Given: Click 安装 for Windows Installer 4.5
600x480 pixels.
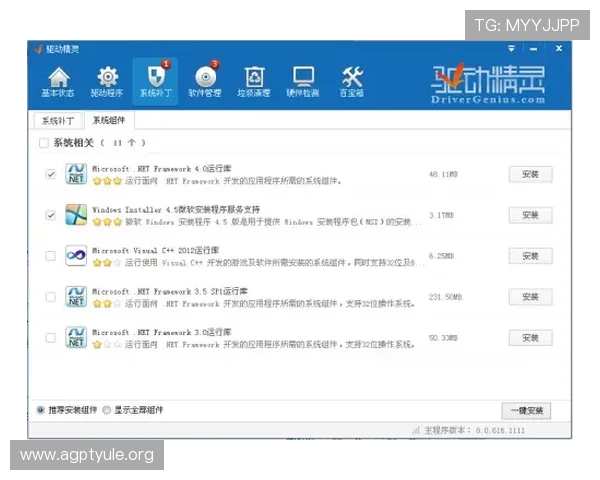Looking at the screenshot, I should coord(530,215).
